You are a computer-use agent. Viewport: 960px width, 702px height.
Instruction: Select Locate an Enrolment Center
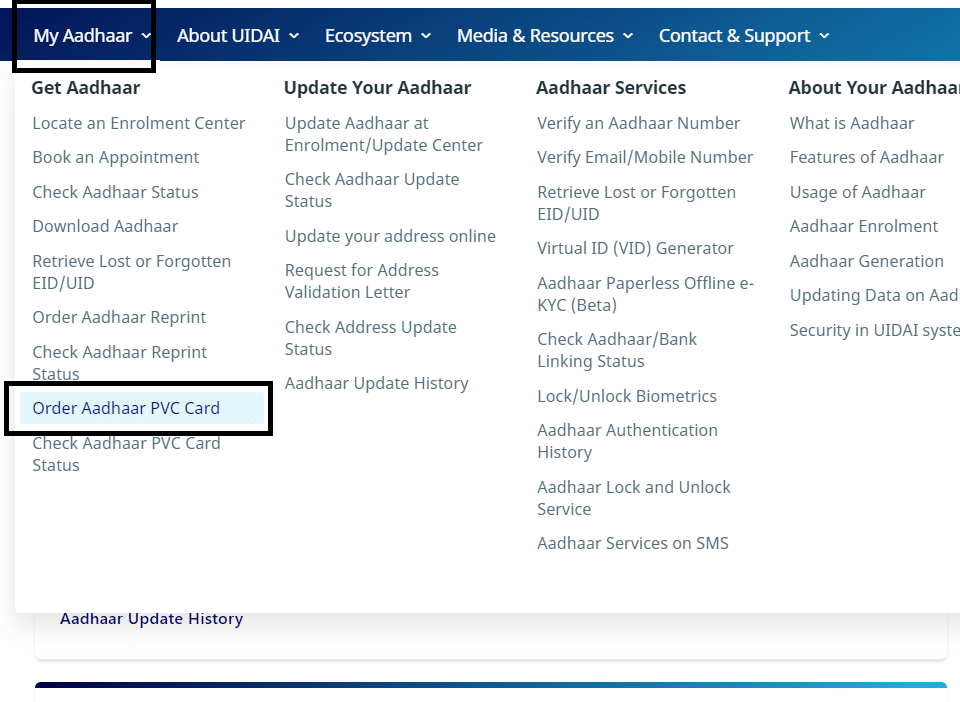pos(138,123)
